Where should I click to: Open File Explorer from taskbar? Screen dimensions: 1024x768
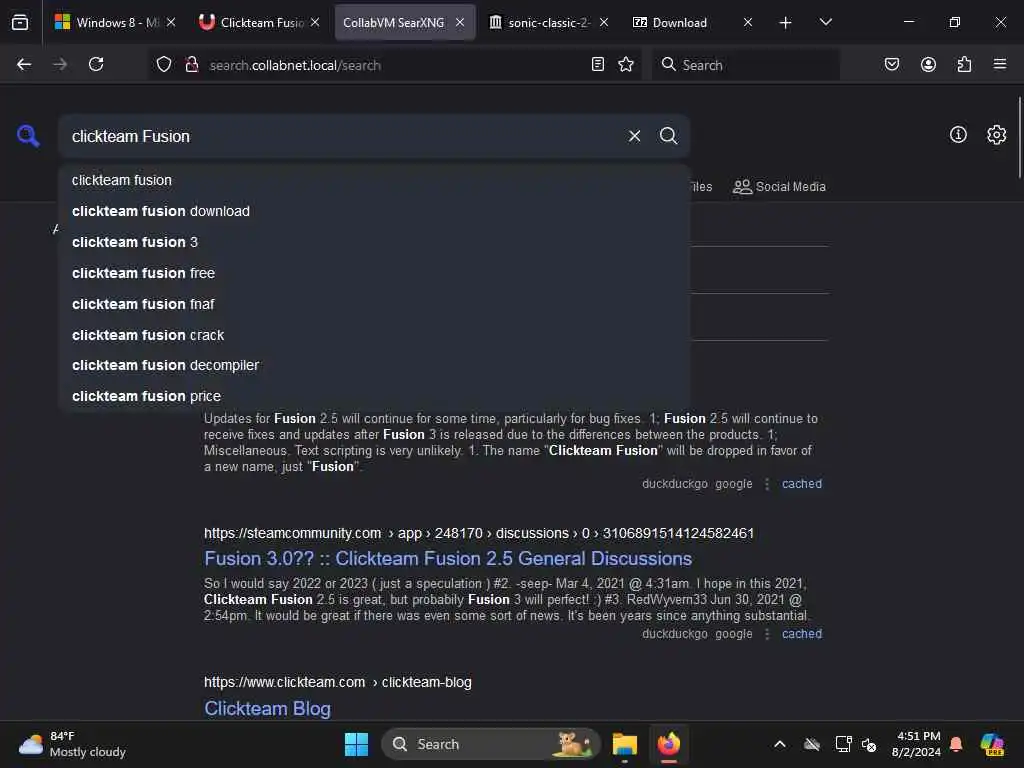coord(624,744)
